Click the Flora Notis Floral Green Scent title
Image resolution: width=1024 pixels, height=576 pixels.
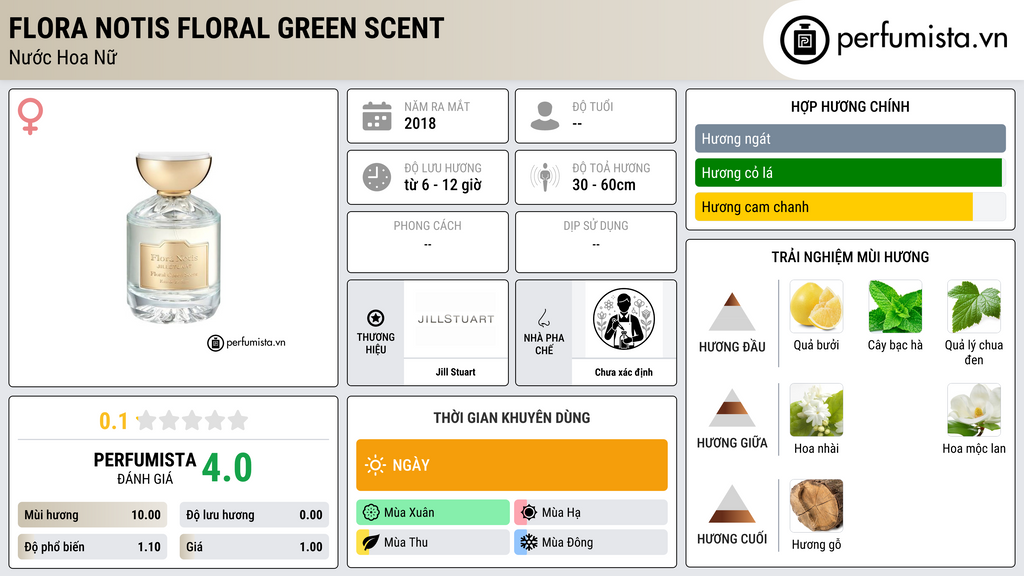(227, 28)
